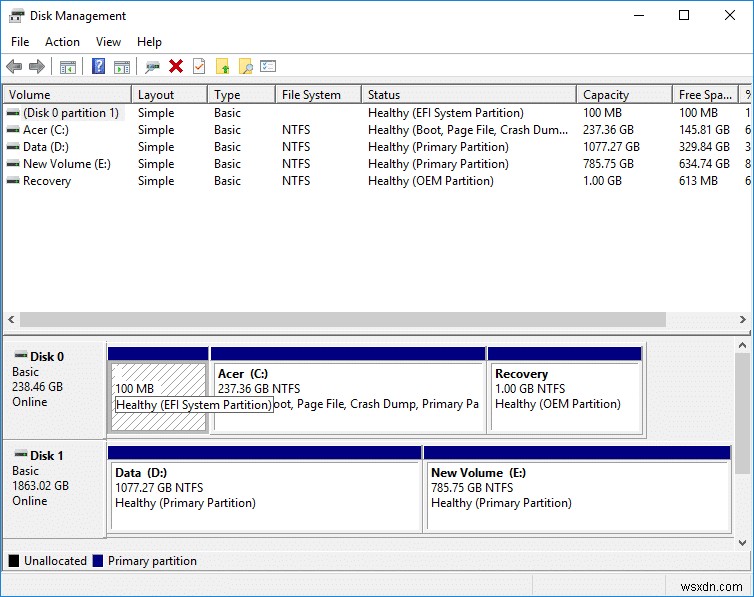Click the red X delete icon
The width and height of the screenshot is (754, 597).
(176, 66)
